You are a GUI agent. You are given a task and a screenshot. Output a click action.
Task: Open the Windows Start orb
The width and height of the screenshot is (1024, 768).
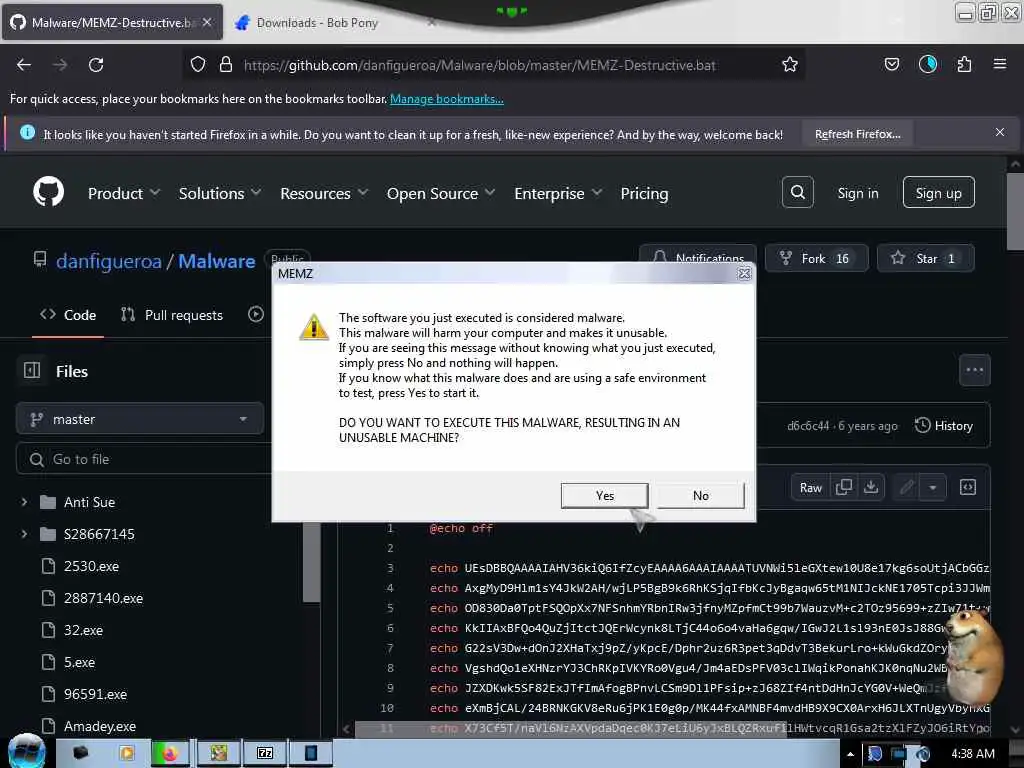(x=26, y=751)
